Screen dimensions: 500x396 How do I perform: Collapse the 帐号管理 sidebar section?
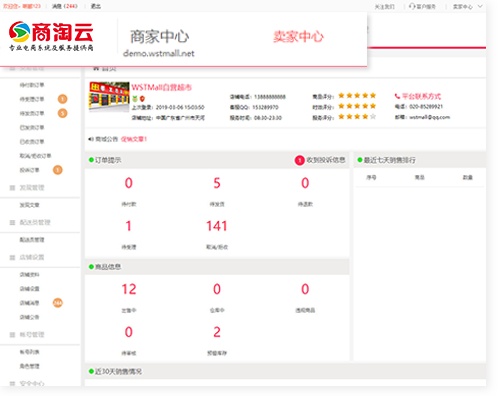pos(32,335)
